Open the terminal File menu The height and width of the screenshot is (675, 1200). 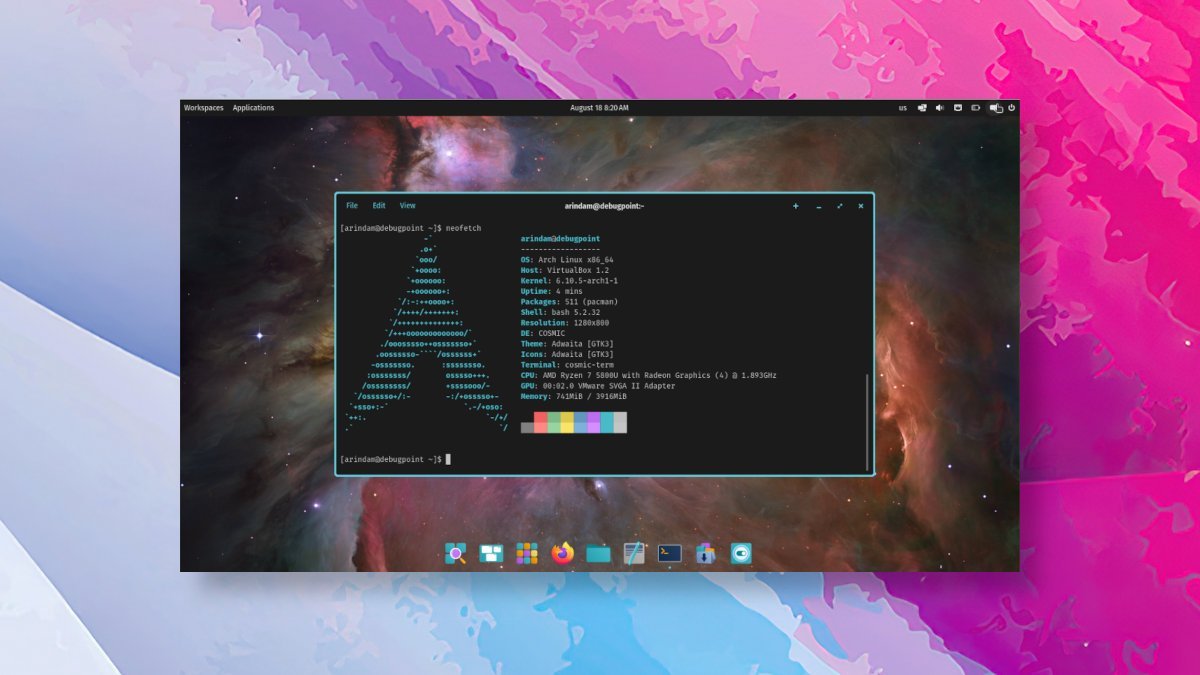[352, 206]
